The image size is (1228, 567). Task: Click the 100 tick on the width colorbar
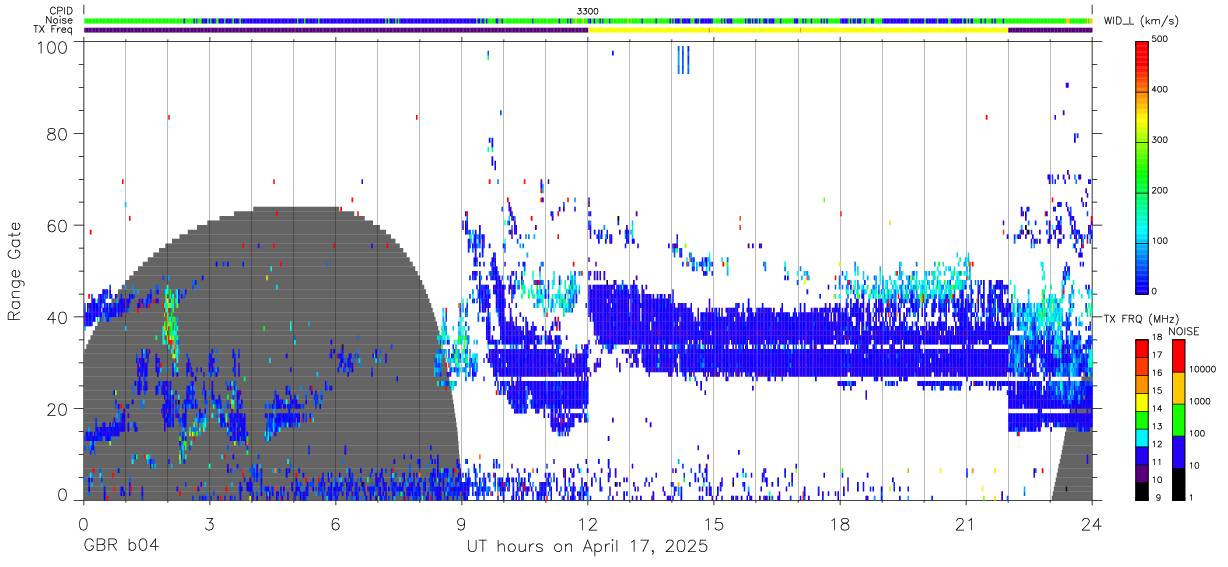(1160, 240)
